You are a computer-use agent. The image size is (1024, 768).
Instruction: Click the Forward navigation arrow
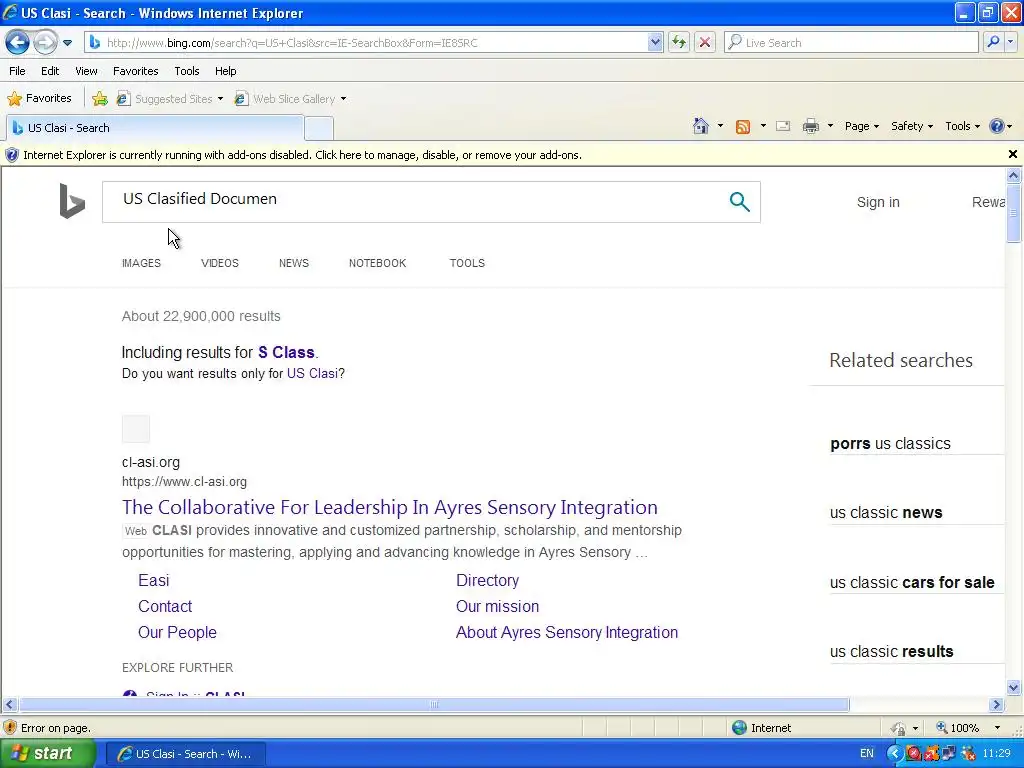coord(45,42)
